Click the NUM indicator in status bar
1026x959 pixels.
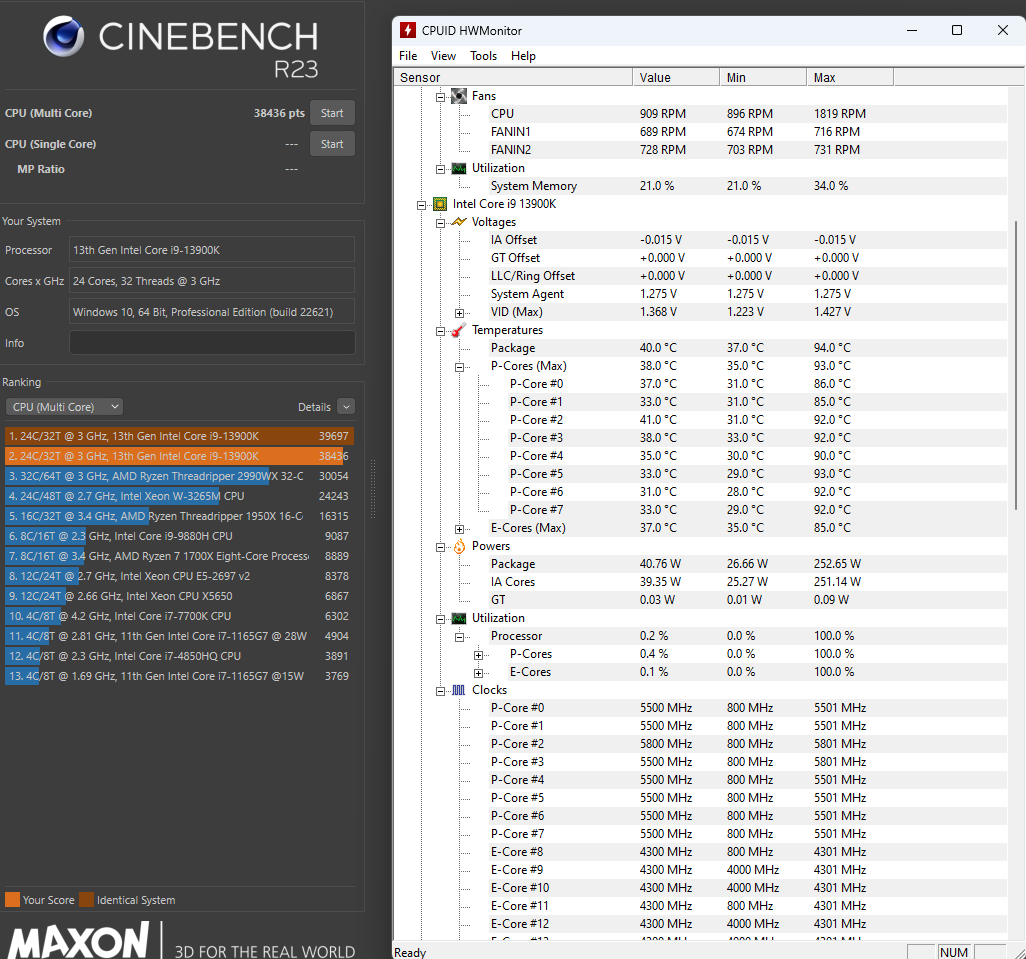tap(954, 952)
